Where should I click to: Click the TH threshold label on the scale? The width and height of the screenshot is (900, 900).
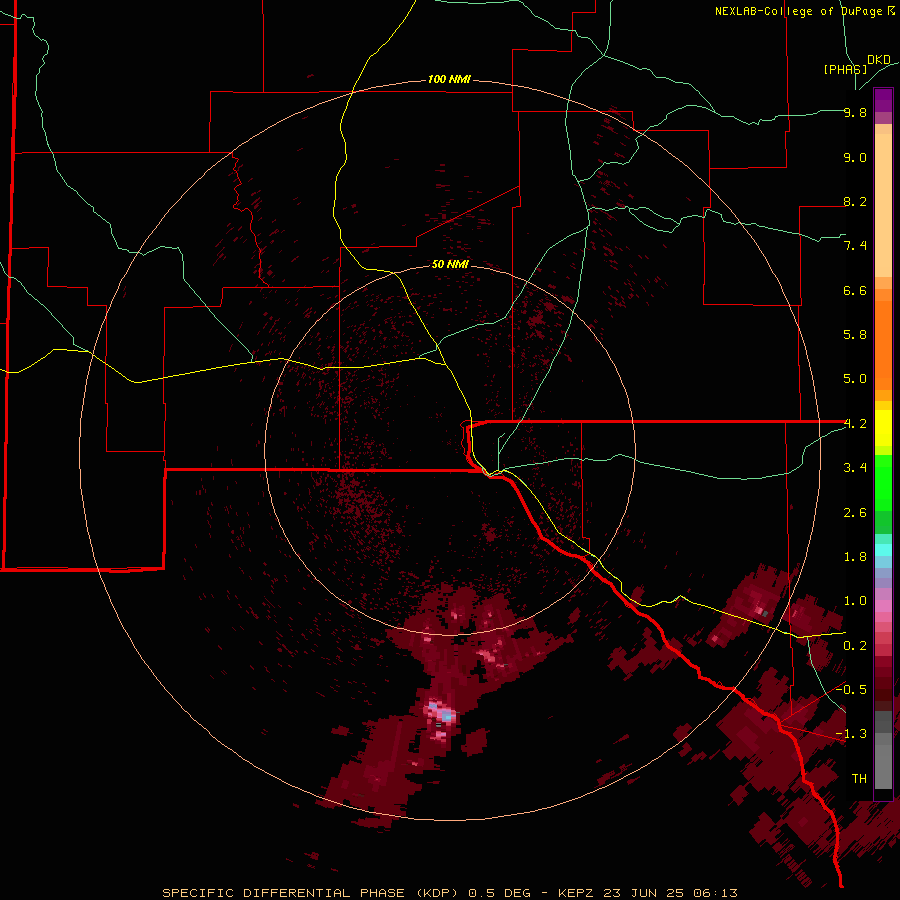pyautogui.click(x=859, y=779)
